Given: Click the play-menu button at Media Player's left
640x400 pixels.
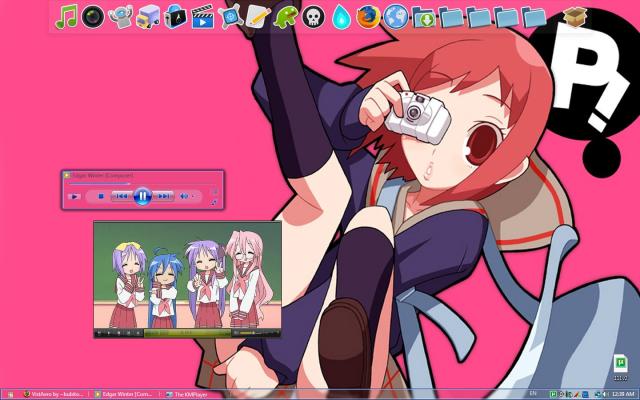Looking at the screenshot, I should click(x=75, y=197).
